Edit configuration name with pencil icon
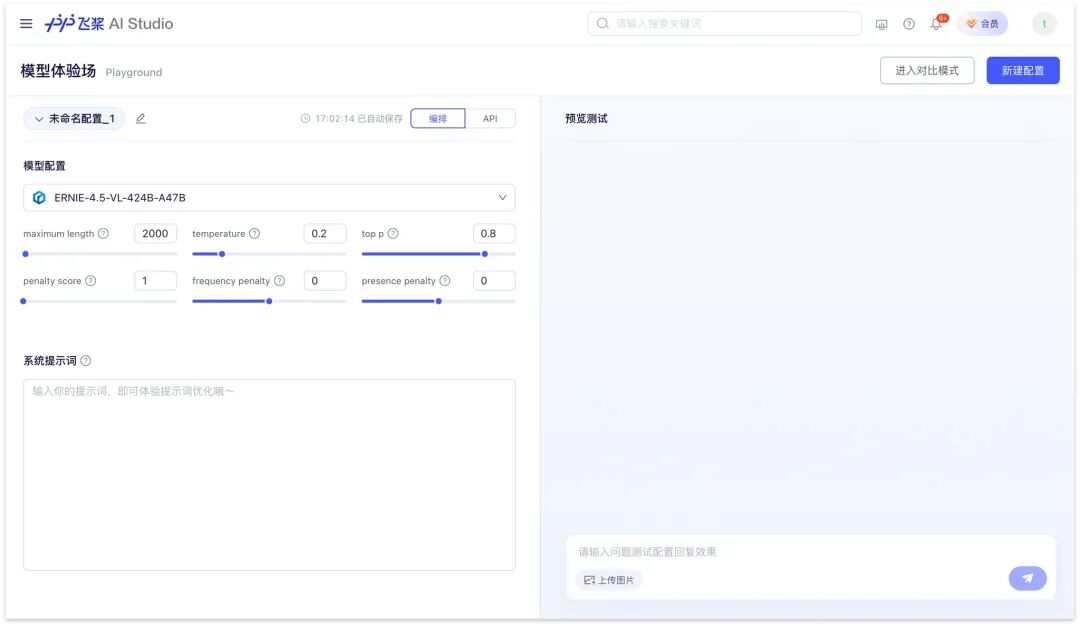 [141, 118]
